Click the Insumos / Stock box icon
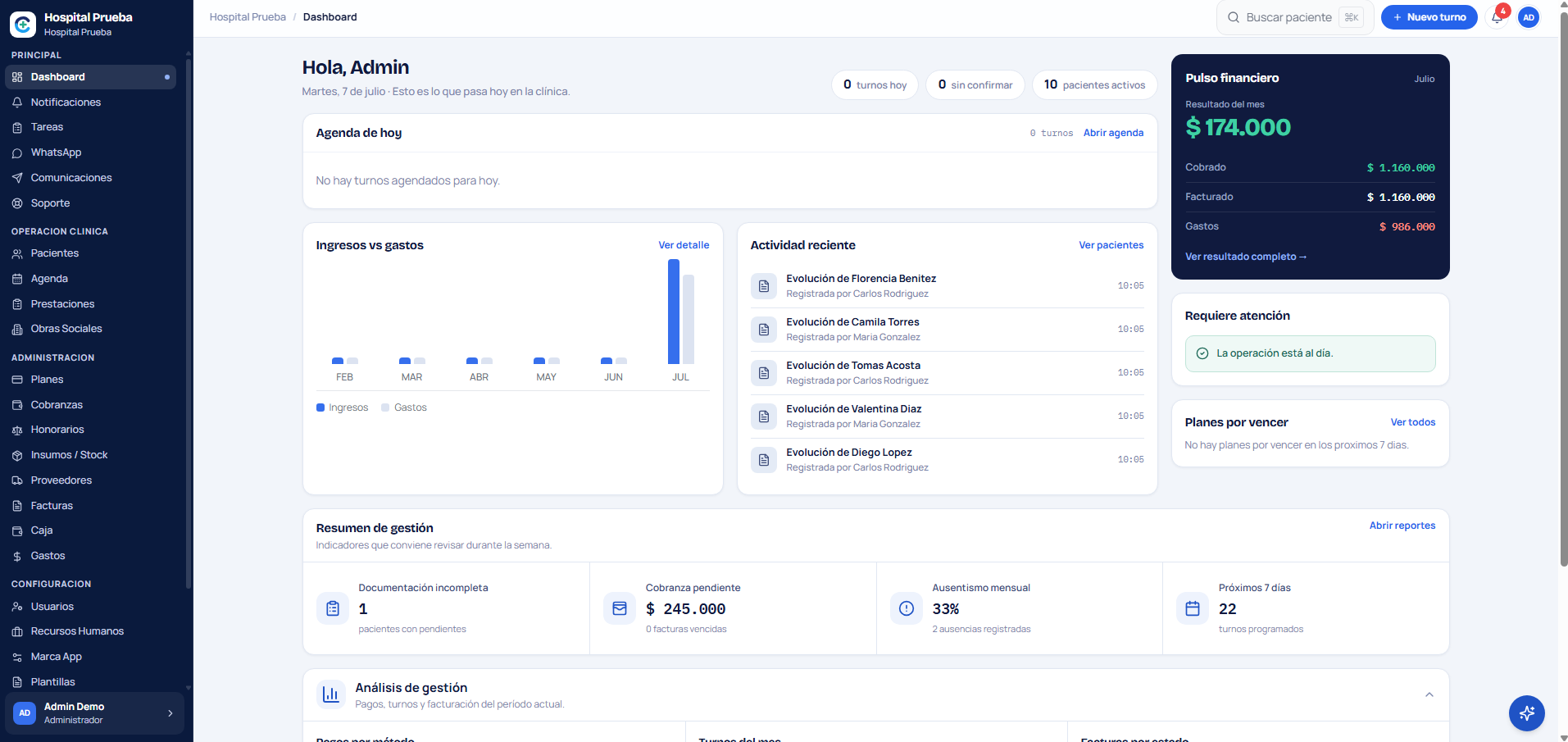 (x=17, y=455)
